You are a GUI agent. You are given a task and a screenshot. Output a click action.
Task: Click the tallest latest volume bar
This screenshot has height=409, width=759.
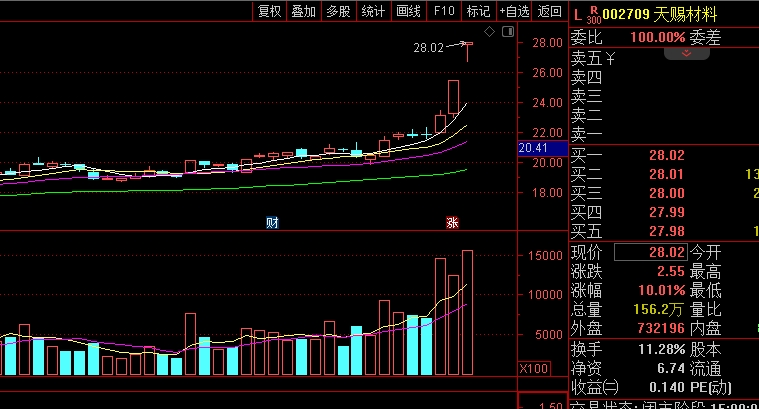coord(468,313)
